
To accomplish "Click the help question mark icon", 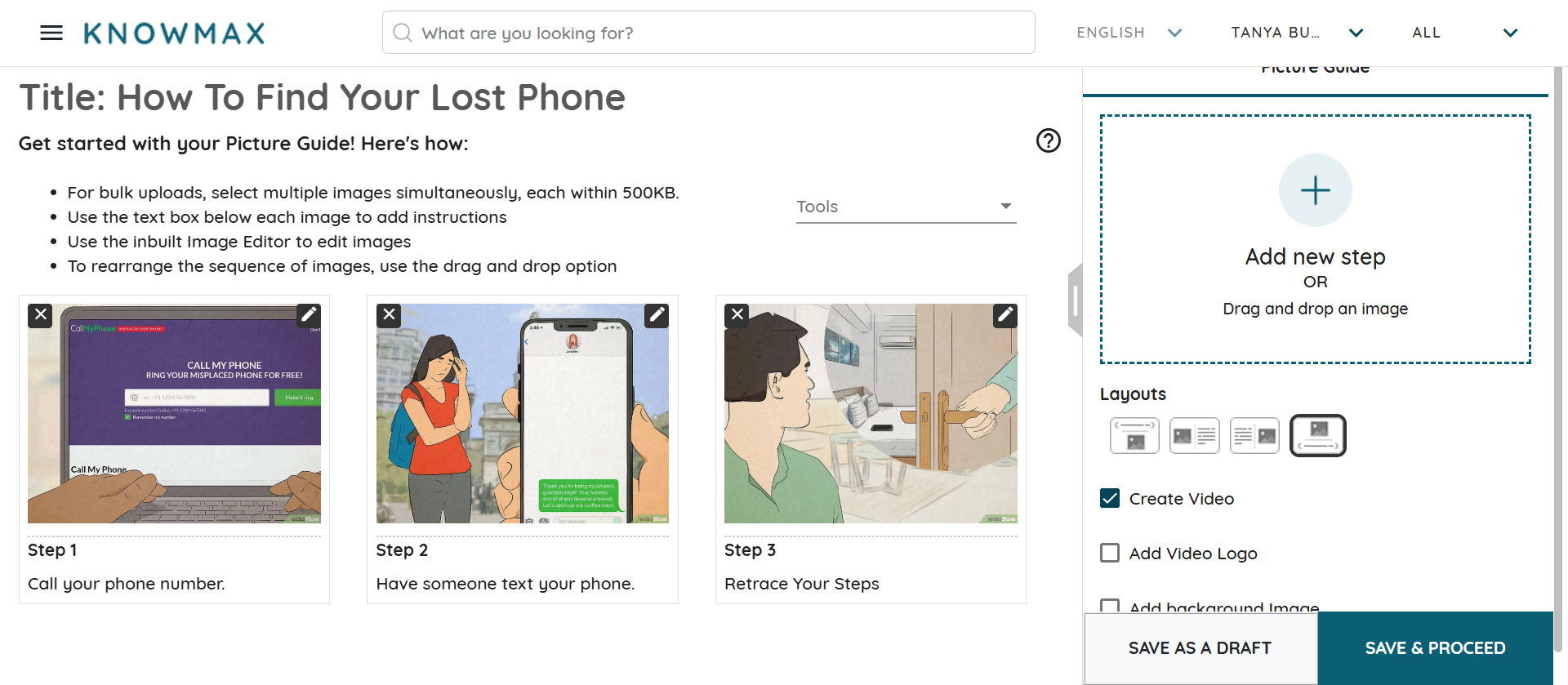I will [x=1049, y=140].
